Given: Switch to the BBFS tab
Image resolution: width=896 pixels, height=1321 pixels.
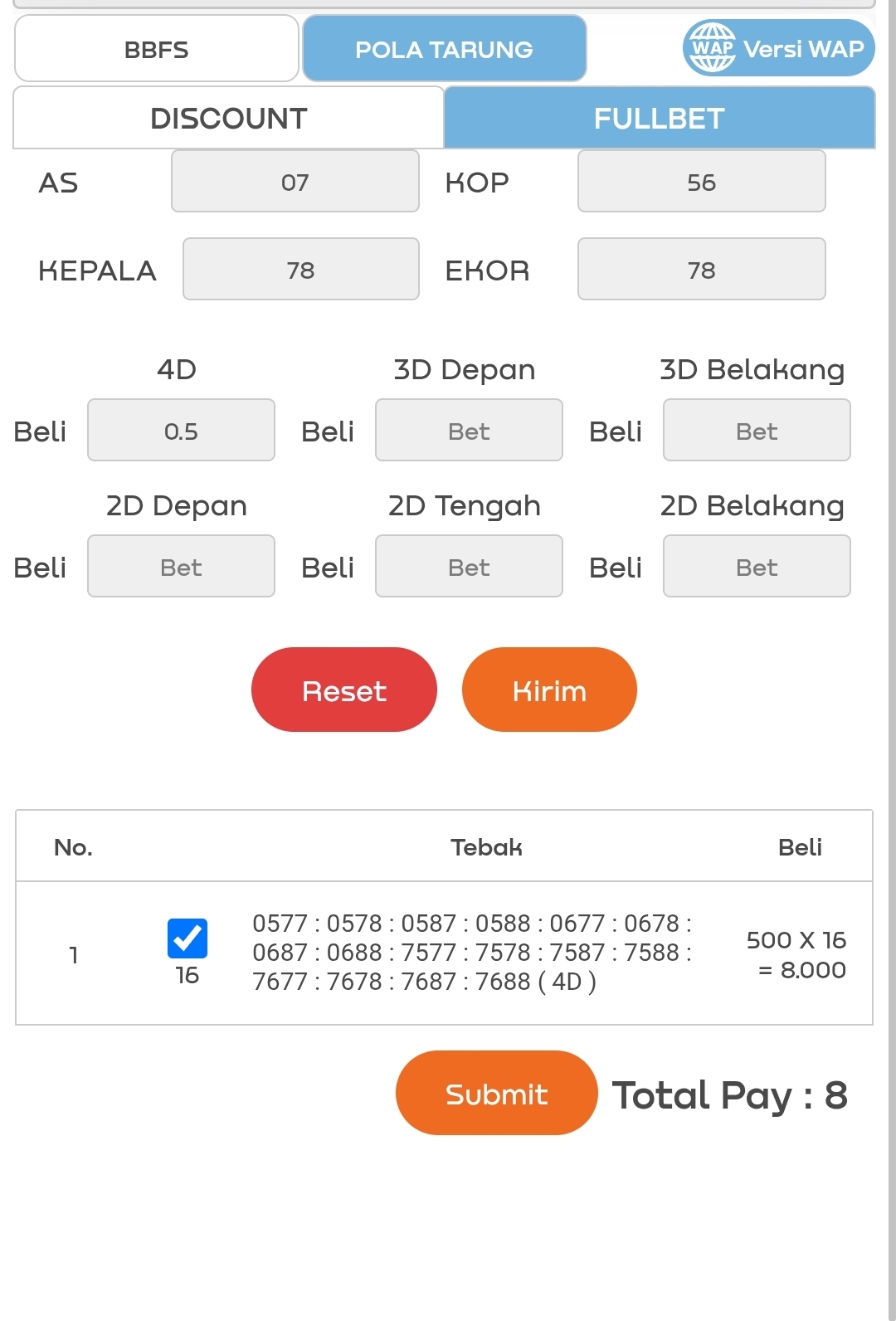Looking at the screenshot, I should click(x=156, y=49).
